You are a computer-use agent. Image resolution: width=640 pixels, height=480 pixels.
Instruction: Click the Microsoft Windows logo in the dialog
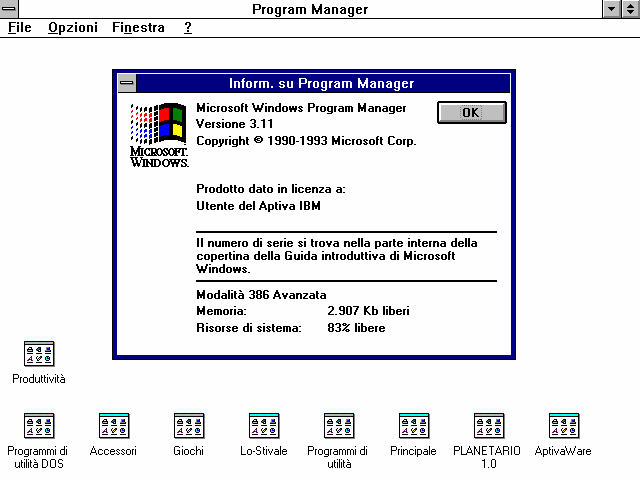click(x=159, y=135)
